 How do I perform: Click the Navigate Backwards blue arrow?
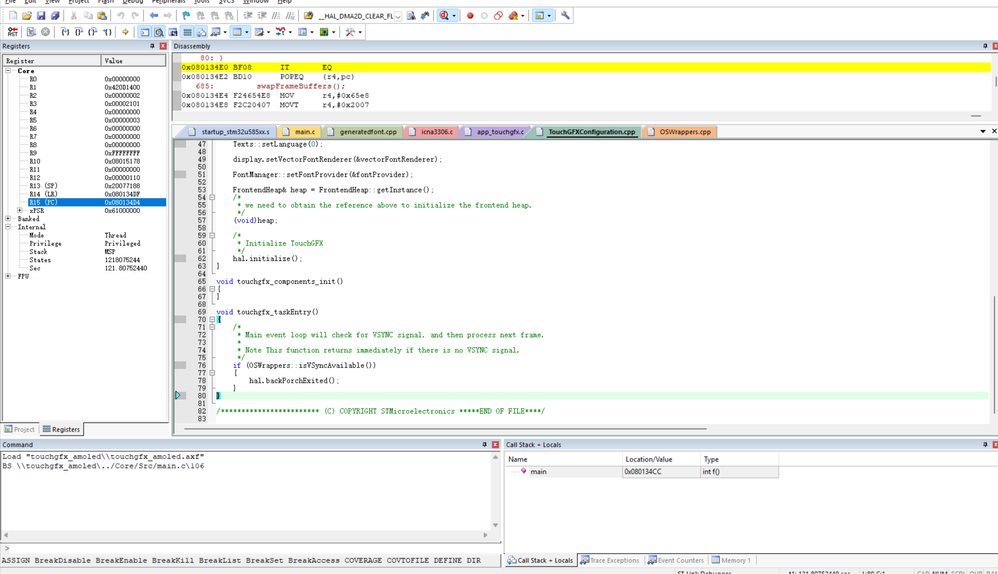pos(154,16)
